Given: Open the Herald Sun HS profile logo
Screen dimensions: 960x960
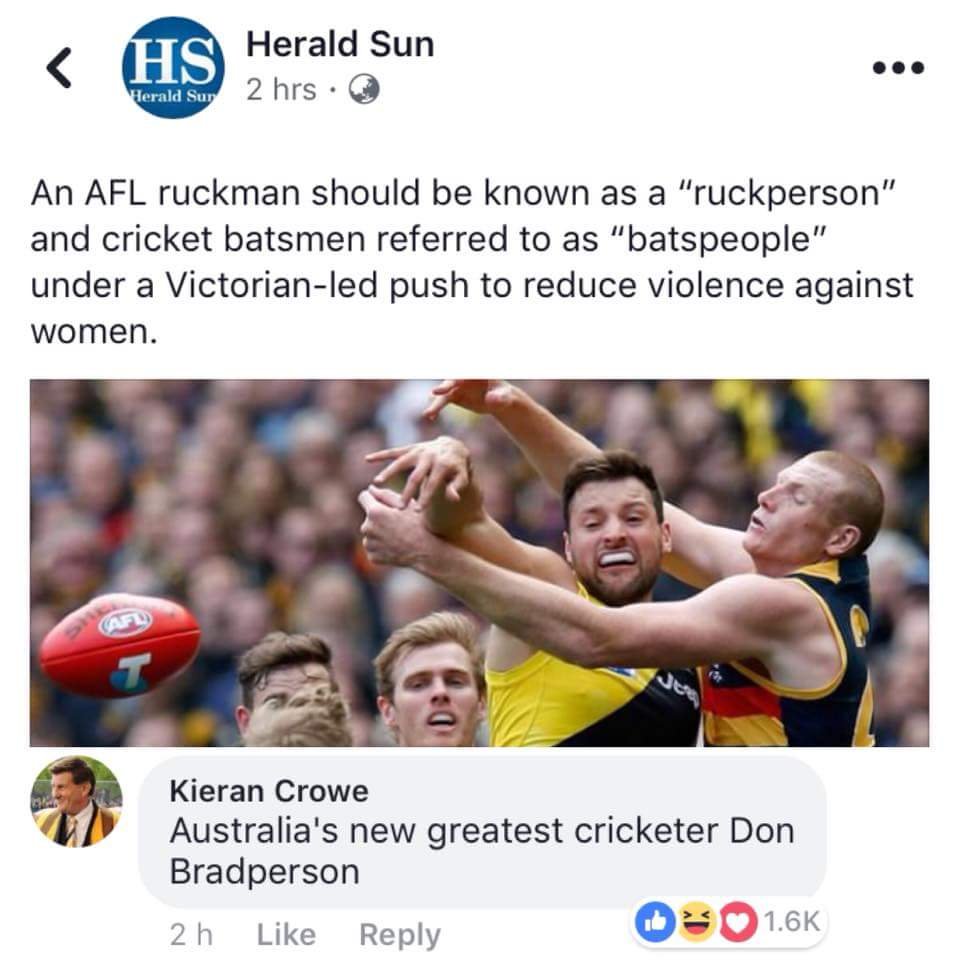Looking at the screenshot, I should [x=173, y=67].
